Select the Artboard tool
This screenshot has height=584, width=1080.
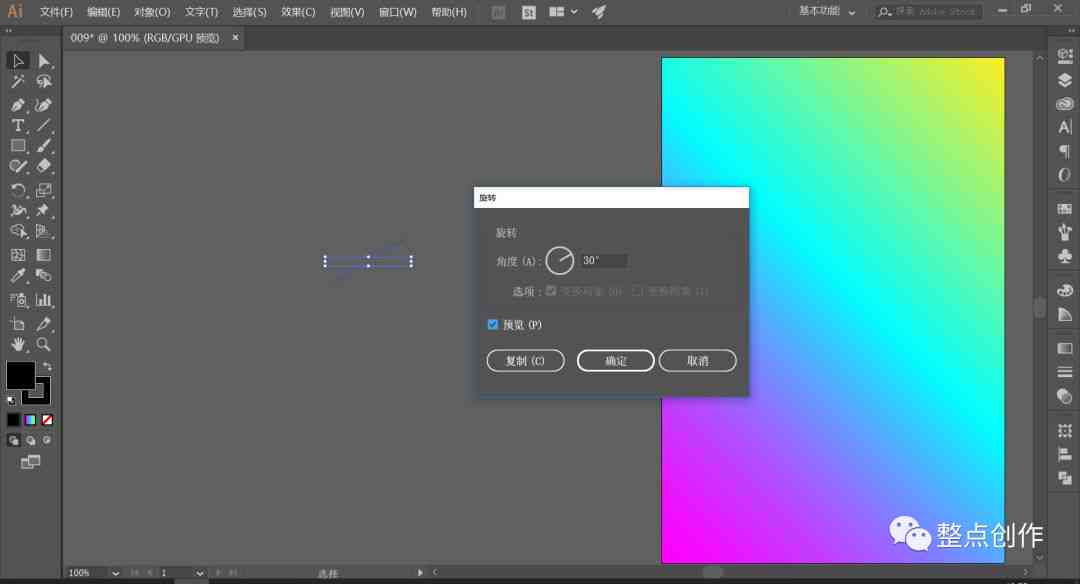pos(18,324)
